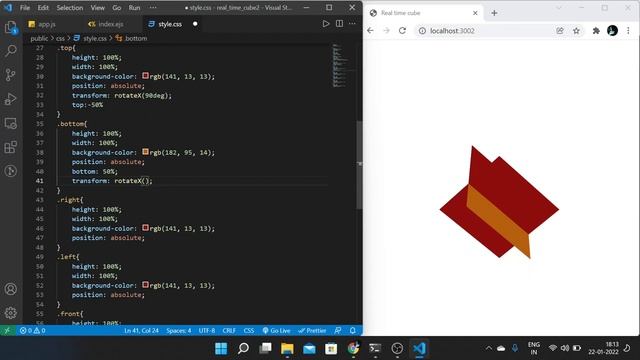Show errors and warnings in status bar
Screen dimensions: 640x360
coord(33,331)
